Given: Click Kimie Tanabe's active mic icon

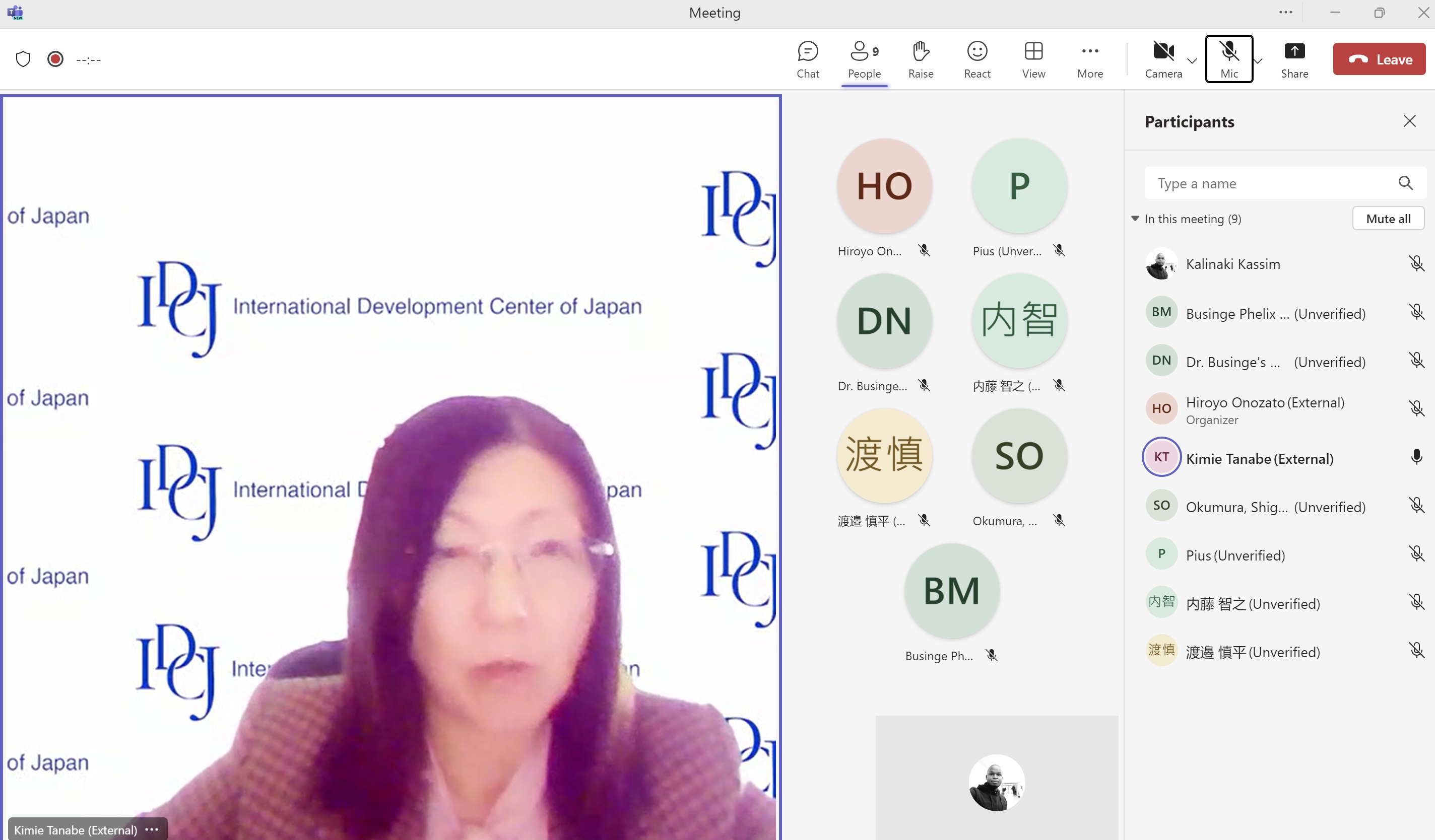Looking at the screenshot, I should tap(1416, 457).
